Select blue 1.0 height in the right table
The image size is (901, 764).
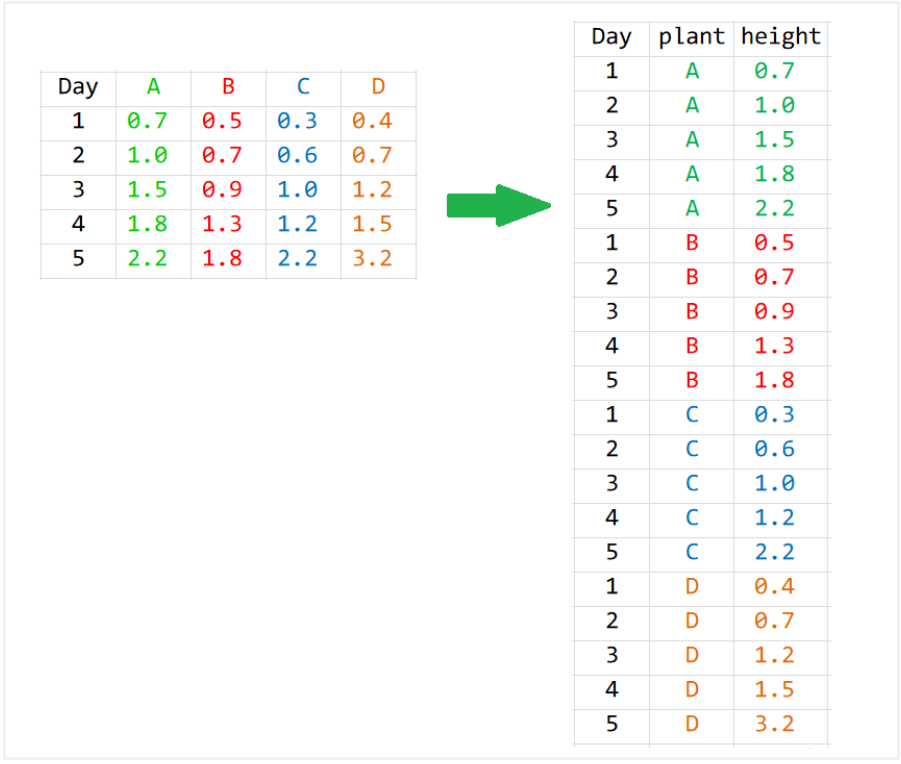774,484
